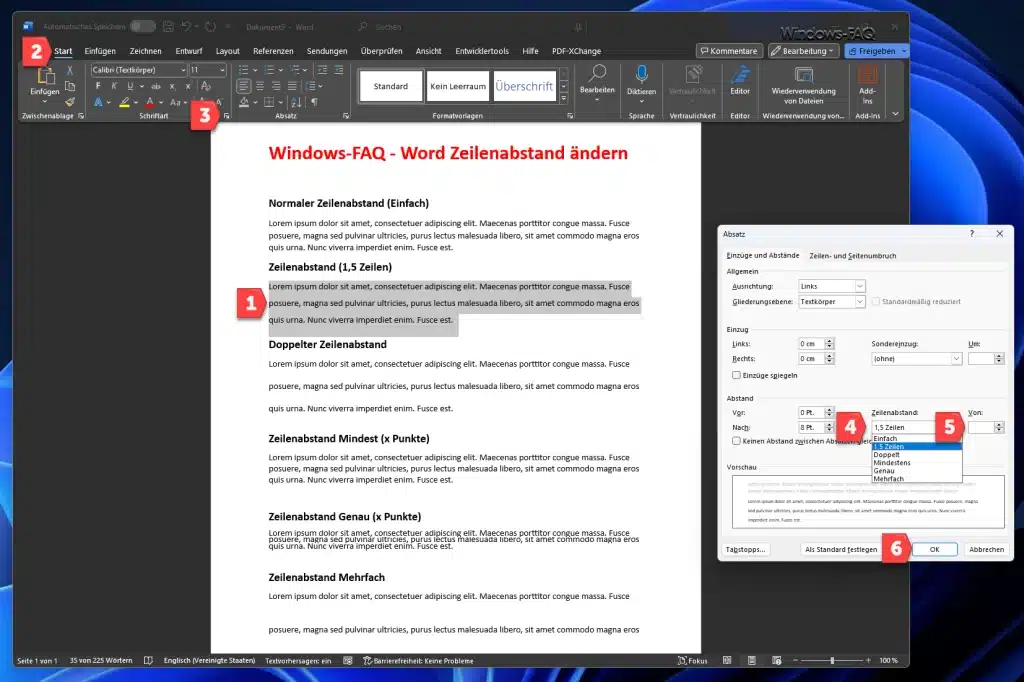This screenshot has height=682, width=1024.
Task: Increase indent icon in Absatz group
Action: (x=338, y=70)
